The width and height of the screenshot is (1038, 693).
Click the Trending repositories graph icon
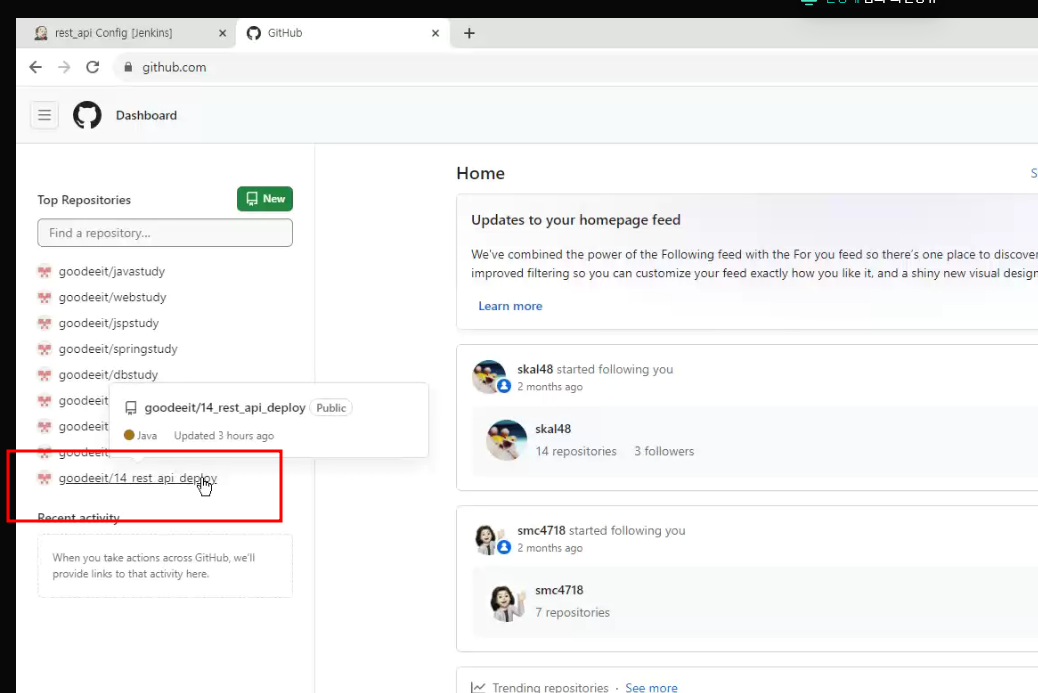[478, 687]
